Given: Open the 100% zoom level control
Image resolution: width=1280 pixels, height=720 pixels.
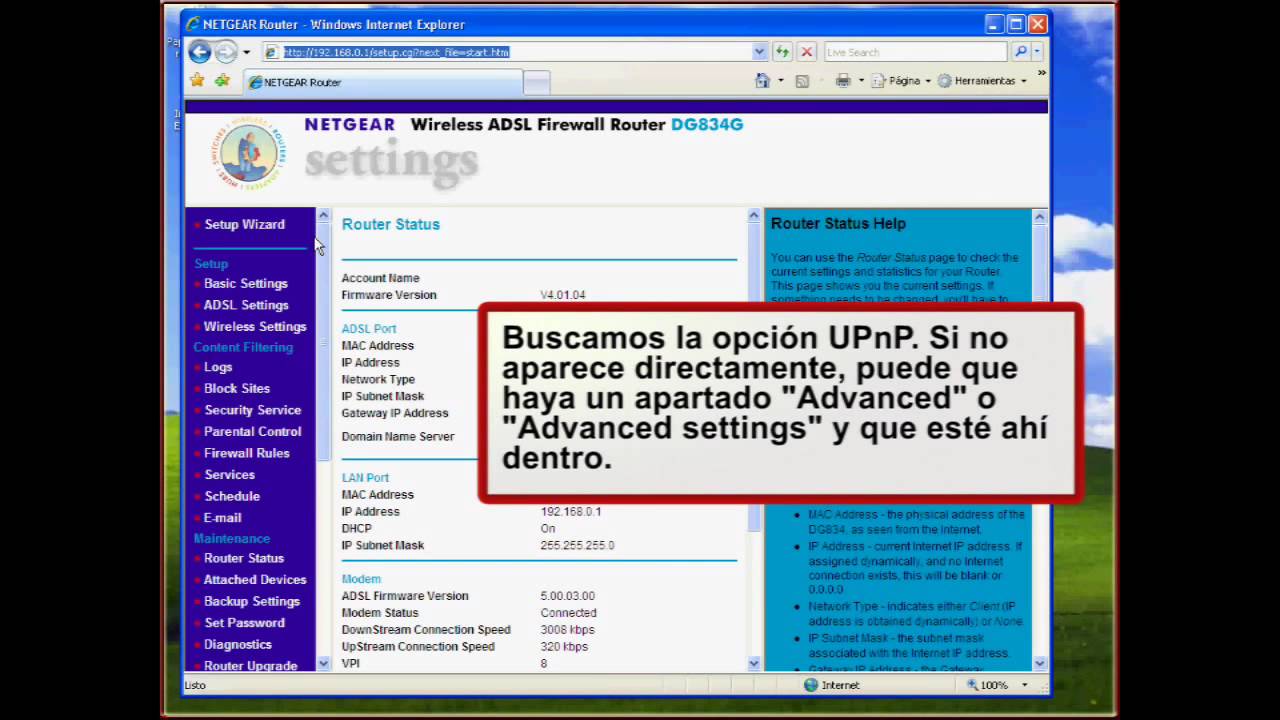Looking at the screenshot, I should click(x=997, y=685).
